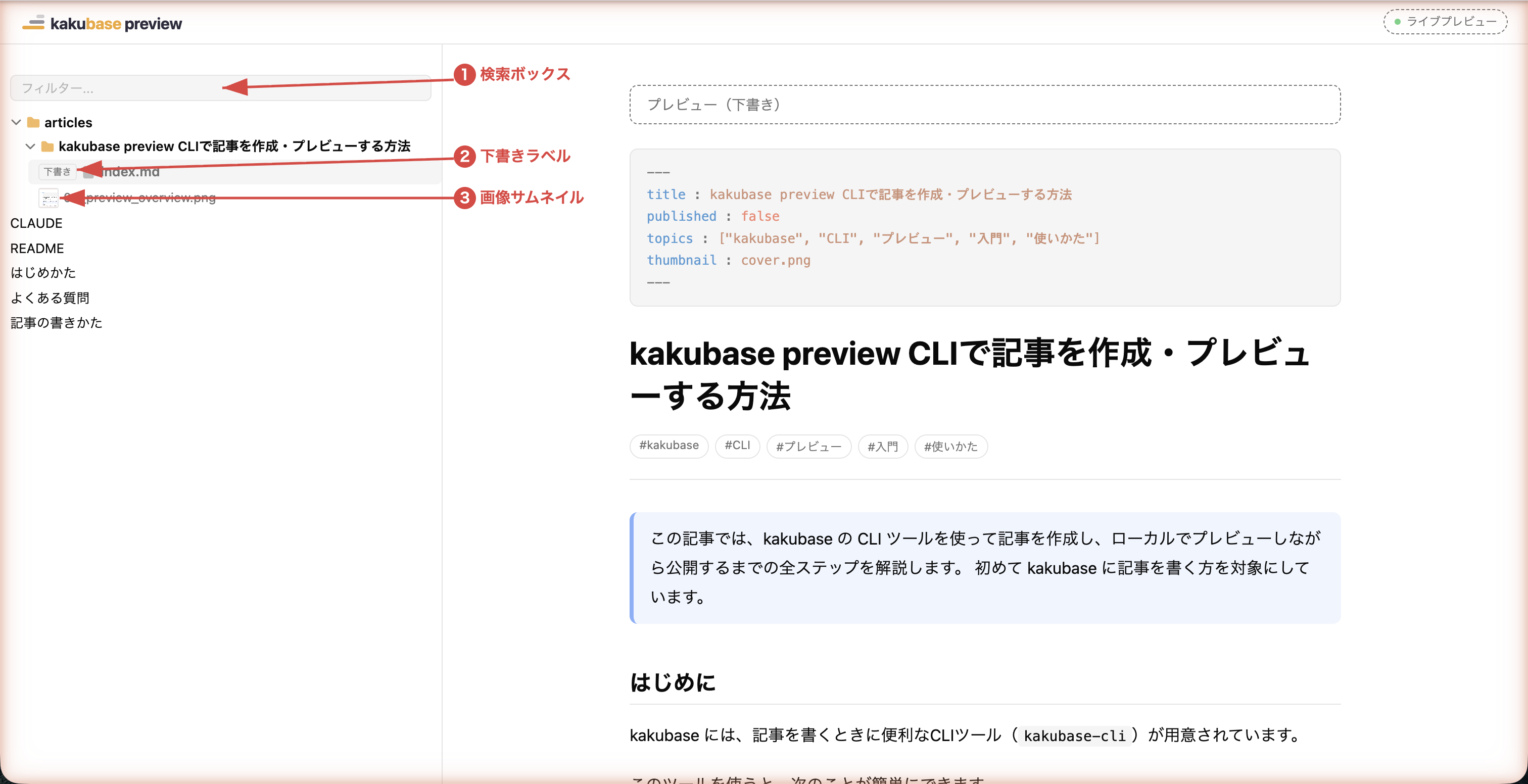Open the preview_overview.png file name

pyautogui.click(x=140, y=198)
